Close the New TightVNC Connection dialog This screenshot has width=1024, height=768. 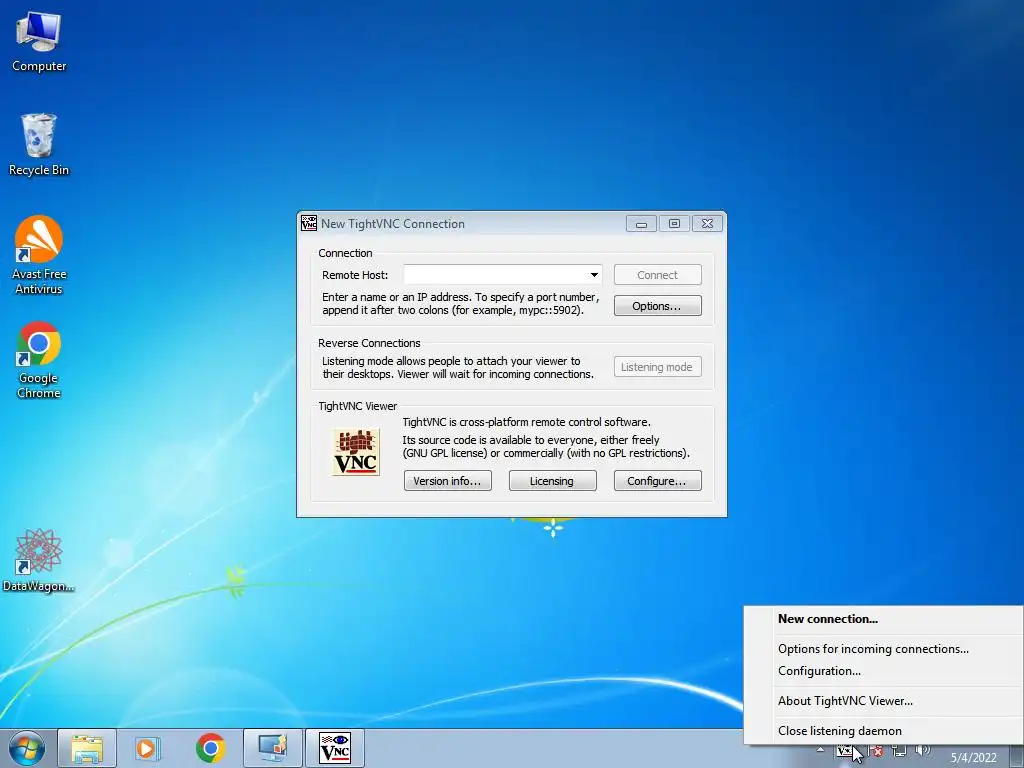(707, 223)
